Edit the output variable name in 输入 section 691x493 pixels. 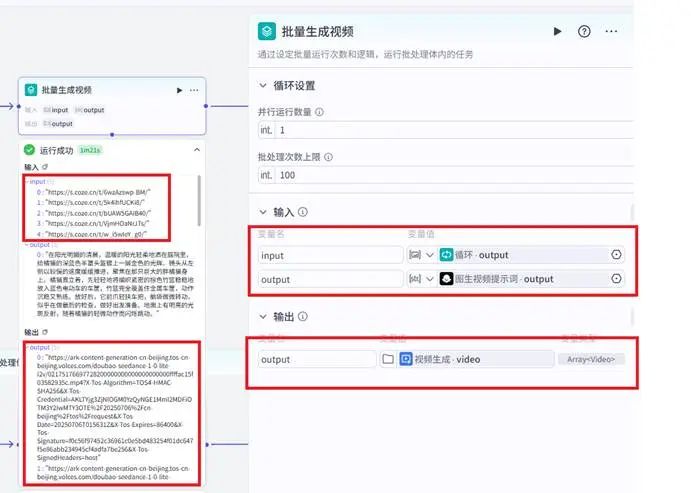331,279
